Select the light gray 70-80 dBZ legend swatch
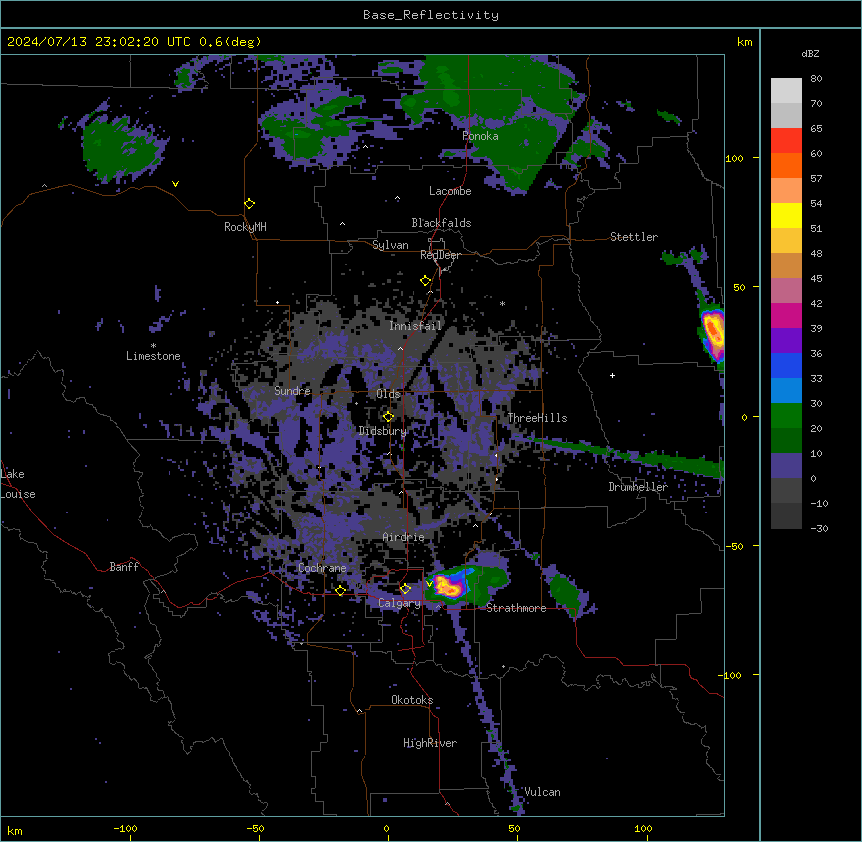Image resolution: width=862 pixels, height=842 pixels. (x=786, y=91)
